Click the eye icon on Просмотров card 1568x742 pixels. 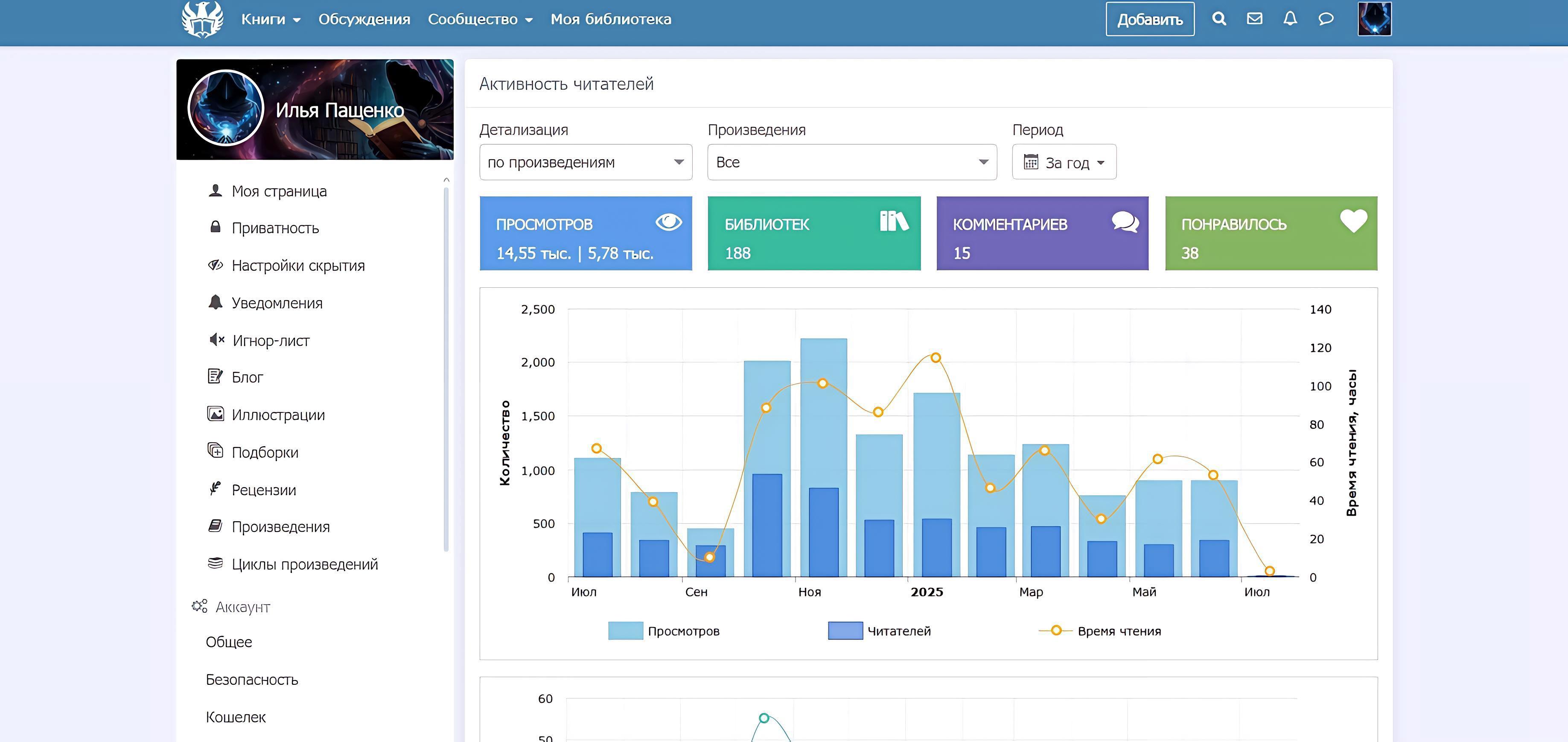(668, 222)
